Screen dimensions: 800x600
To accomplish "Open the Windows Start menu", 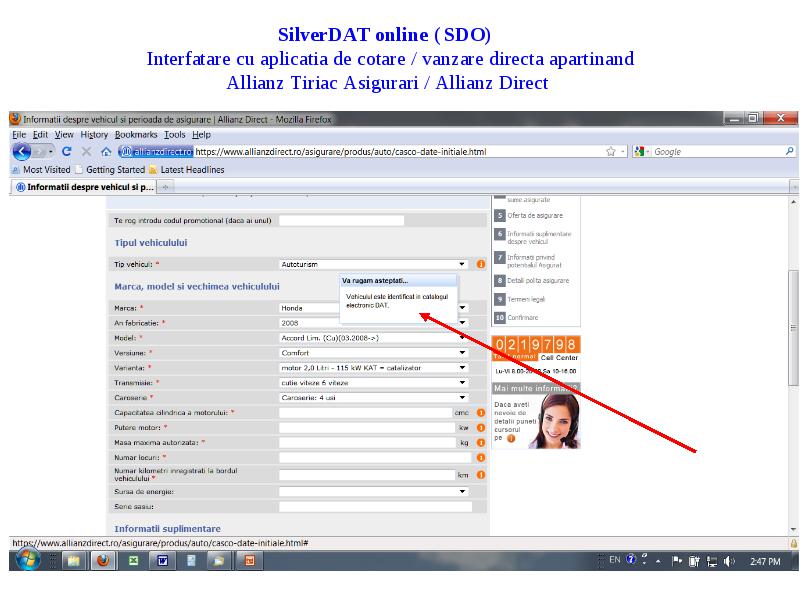I will (28, 560).
